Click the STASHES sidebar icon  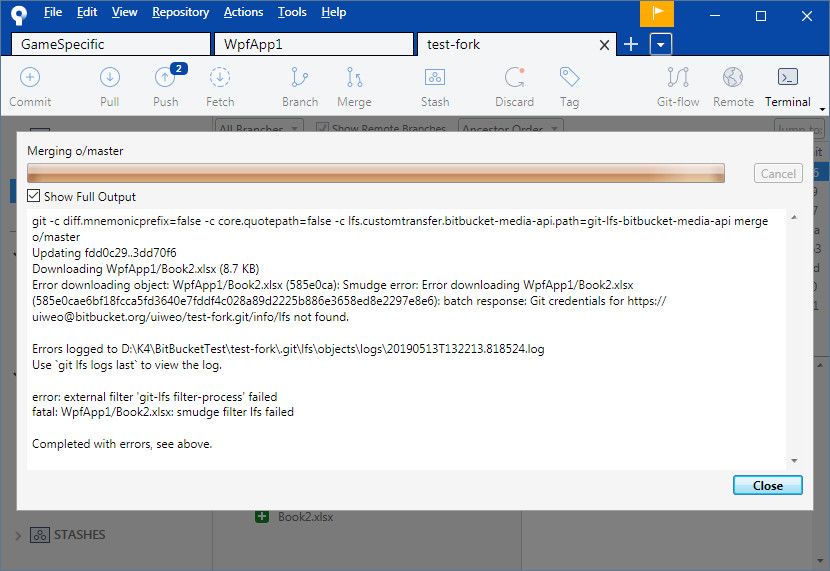tap(40, 535)
